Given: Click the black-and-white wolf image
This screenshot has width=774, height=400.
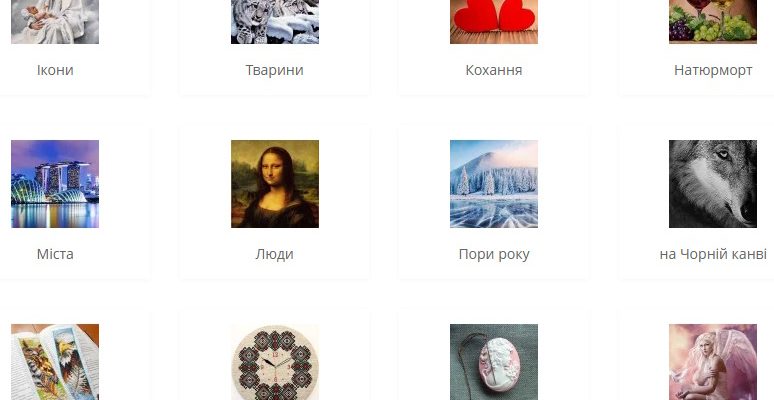Looking at the screenshot, I should pyautogui.click(x=713, y=184).
